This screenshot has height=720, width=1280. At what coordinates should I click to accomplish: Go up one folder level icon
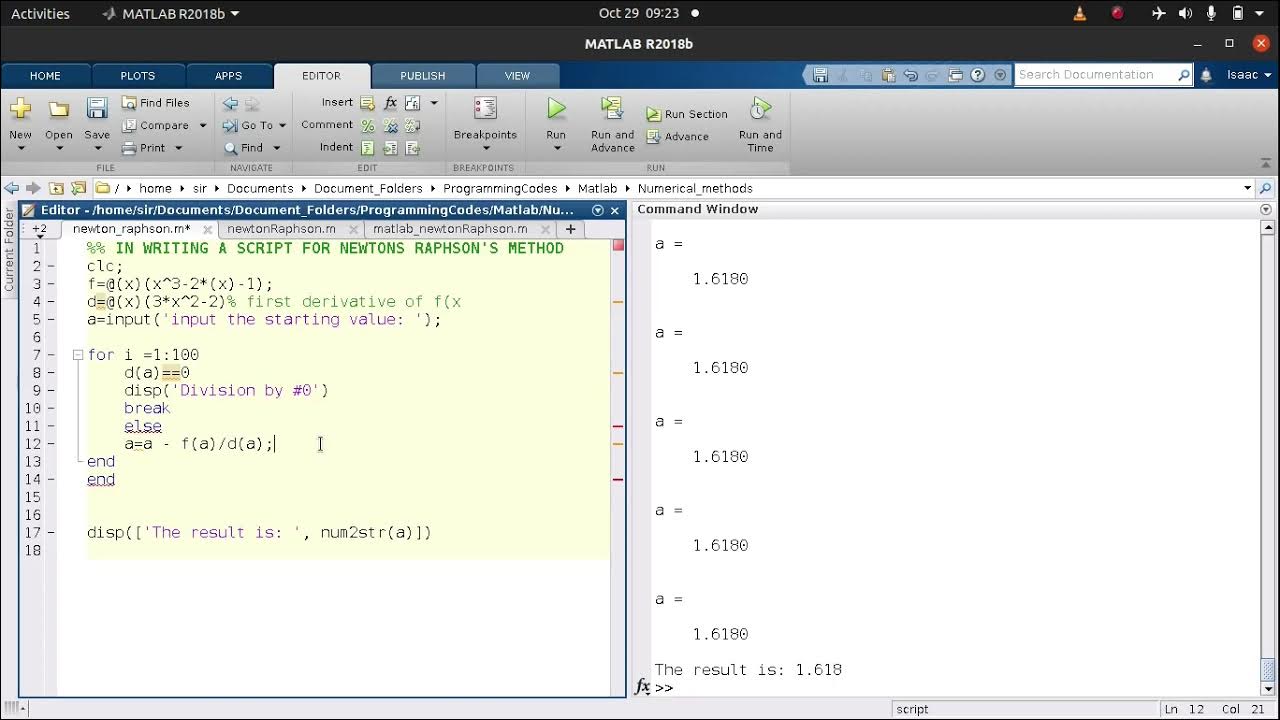(56, 188)
